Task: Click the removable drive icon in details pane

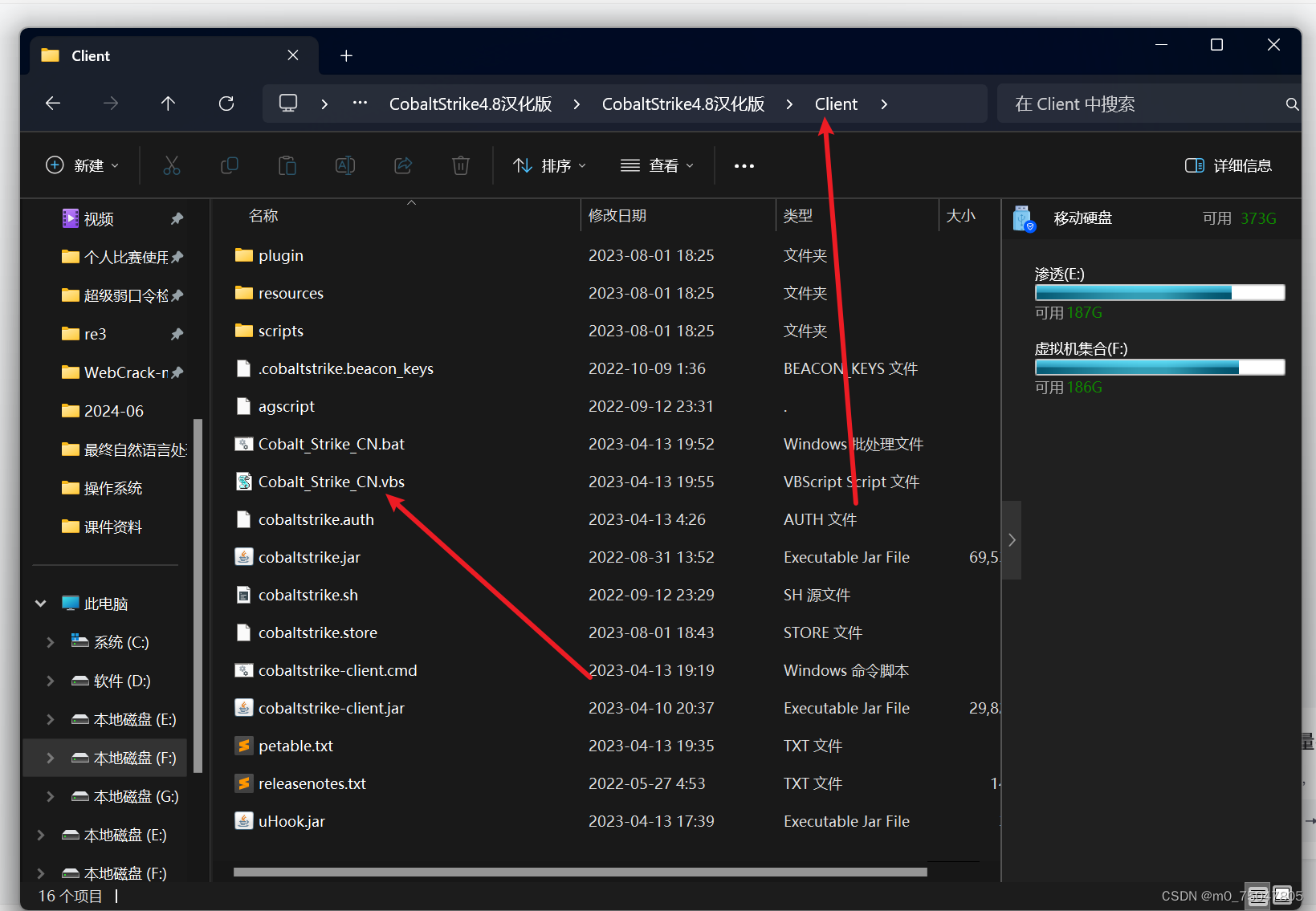Action: pos(1024,218)
